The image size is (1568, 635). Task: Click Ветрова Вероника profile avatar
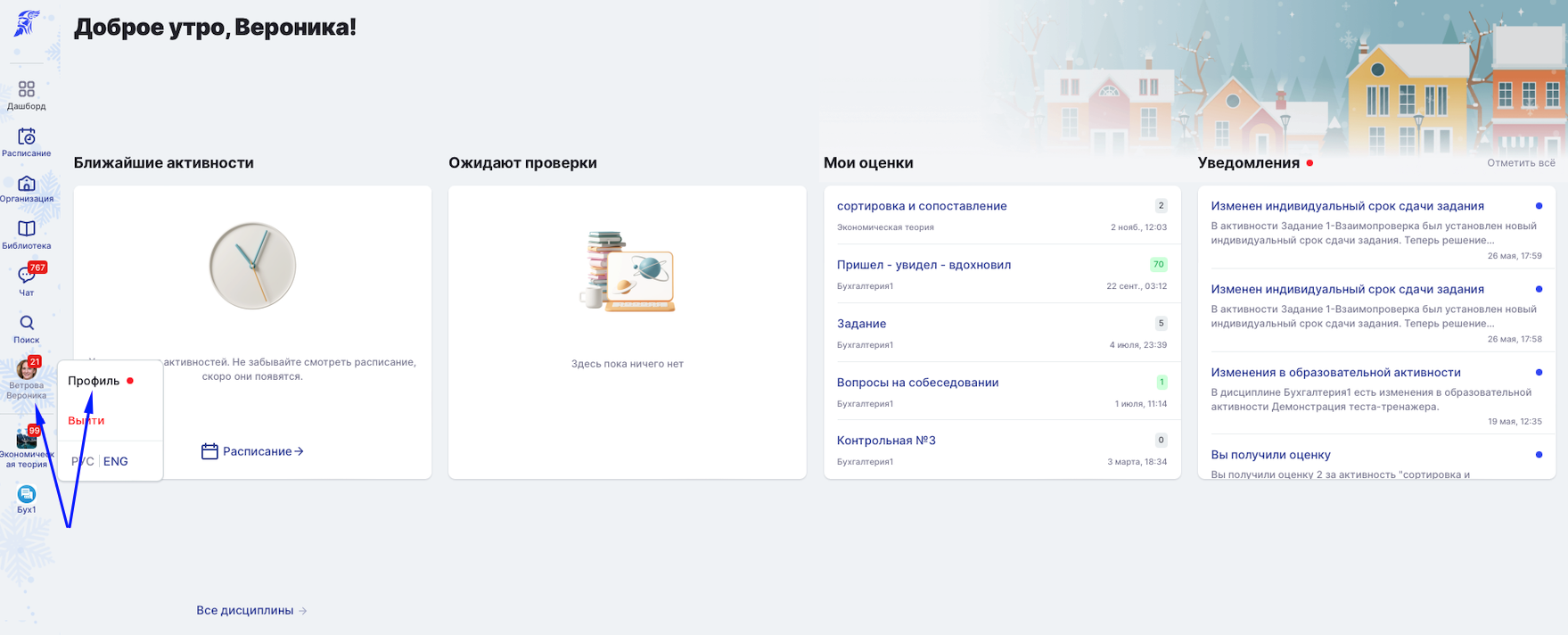coord(27,369)
